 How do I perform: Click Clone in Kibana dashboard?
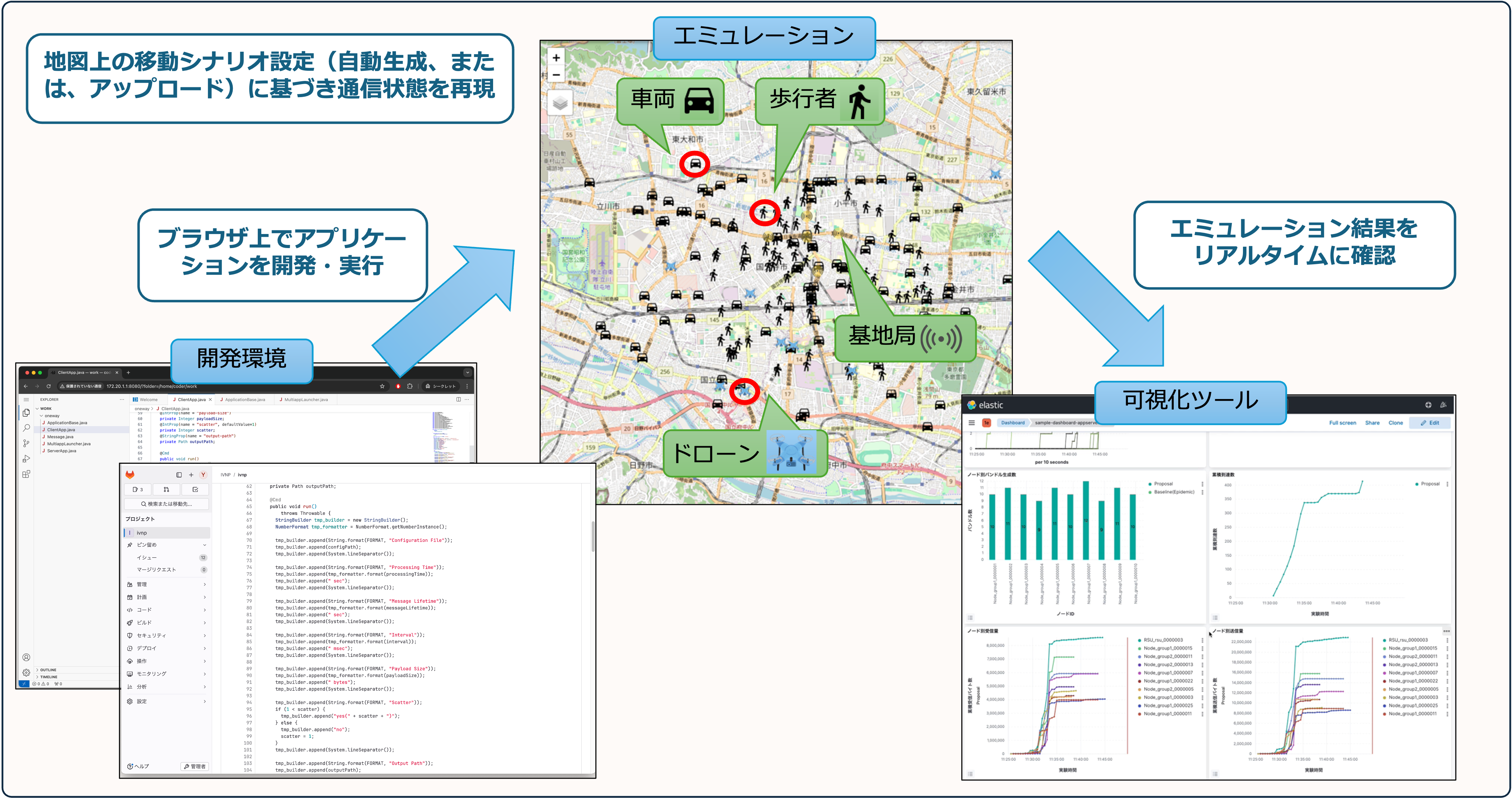click(x=1396, y=423)
